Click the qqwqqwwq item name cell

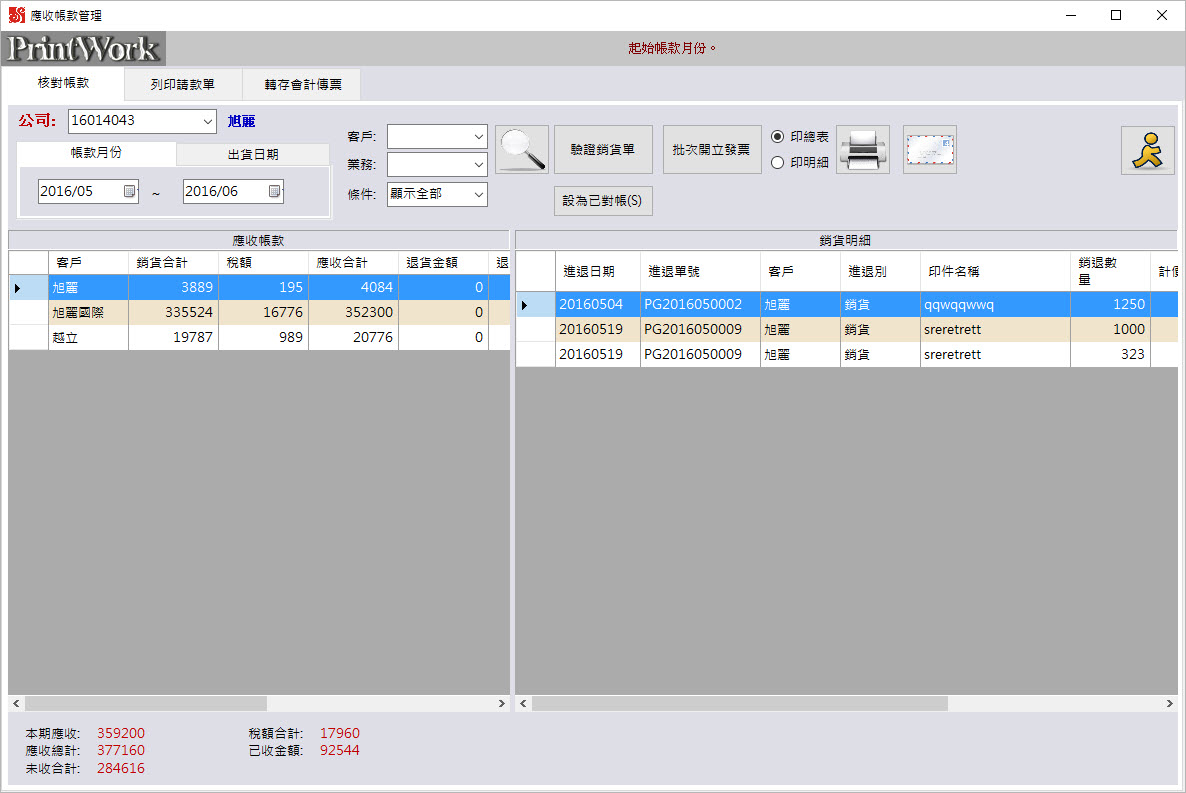pyautogui.click(x=995, y=305)
